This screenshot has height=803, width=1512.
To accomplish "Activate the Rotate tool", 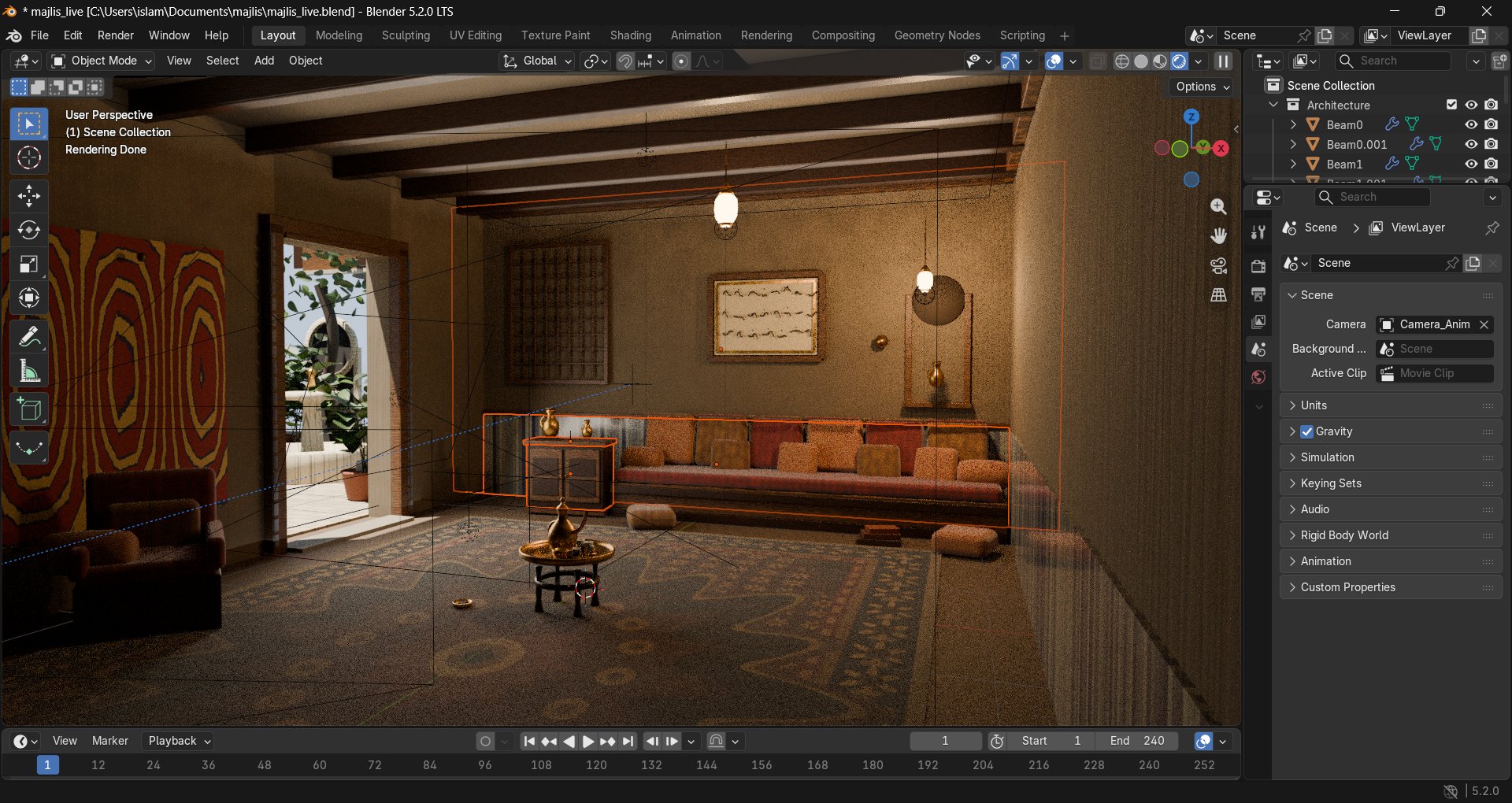I will coord(29,230).
